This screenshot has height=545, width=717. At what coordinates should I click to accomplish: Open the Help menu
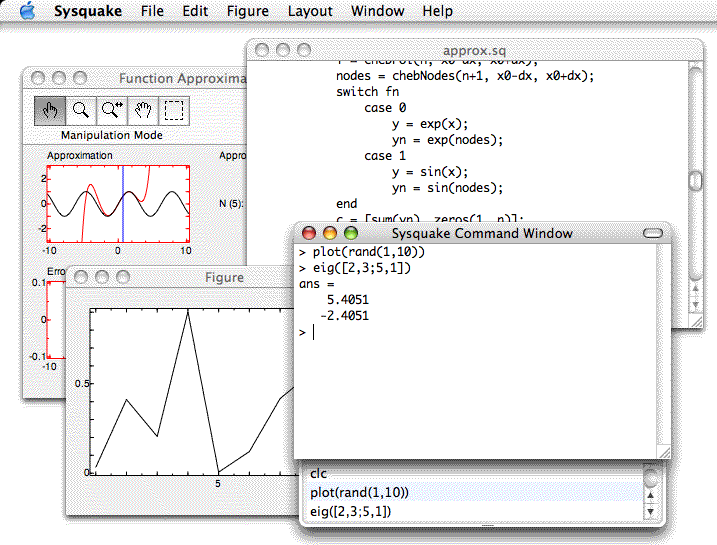click(438, 11)
